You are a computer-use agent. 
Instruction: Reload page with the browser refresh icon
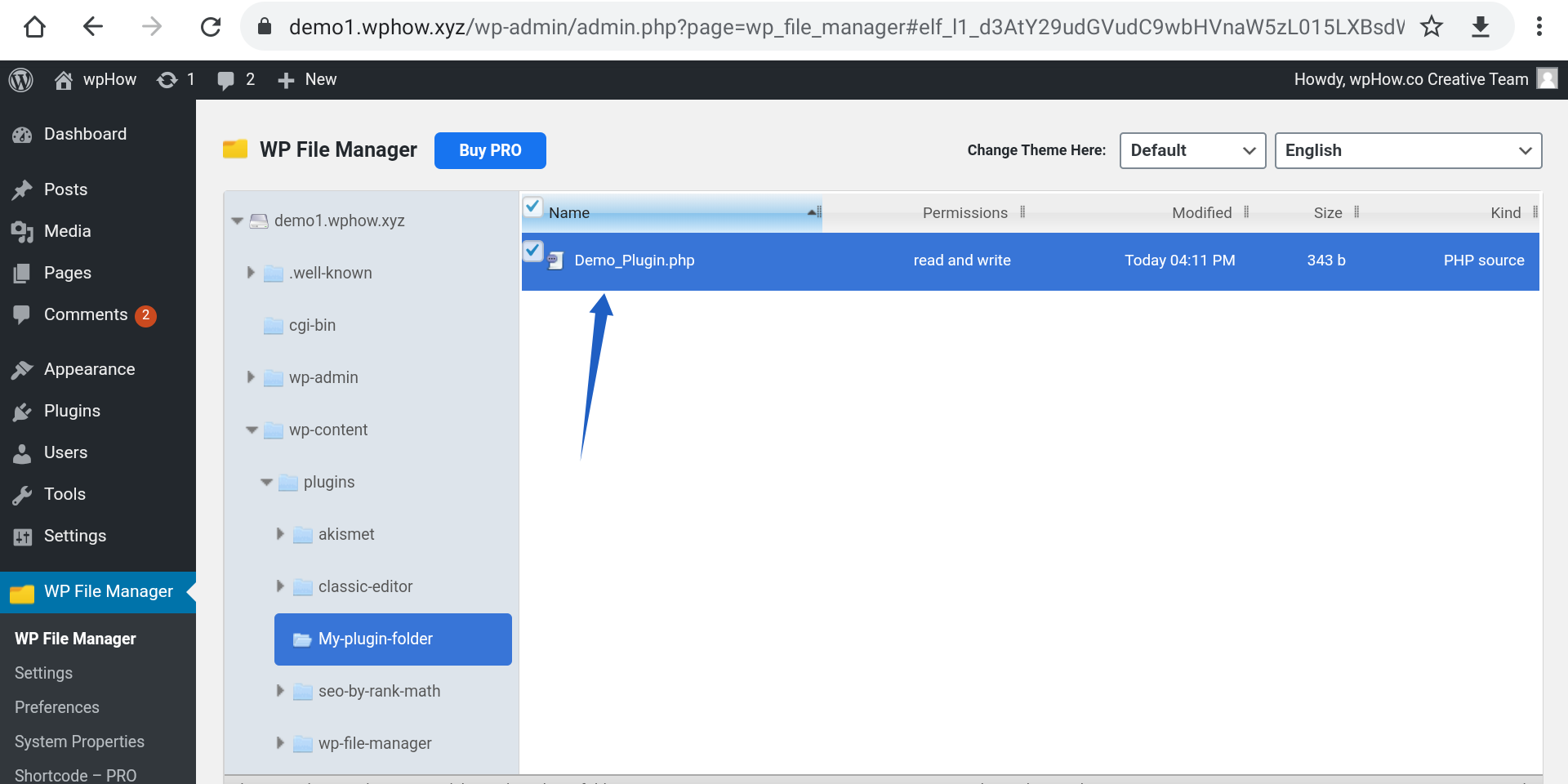[211, 26]
